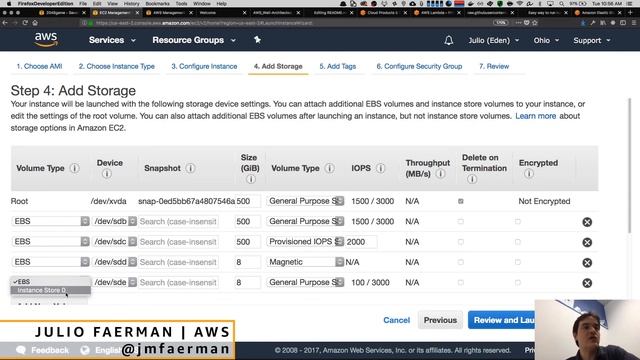
Task: Open the macOS History menu
Action: [131, 3]
